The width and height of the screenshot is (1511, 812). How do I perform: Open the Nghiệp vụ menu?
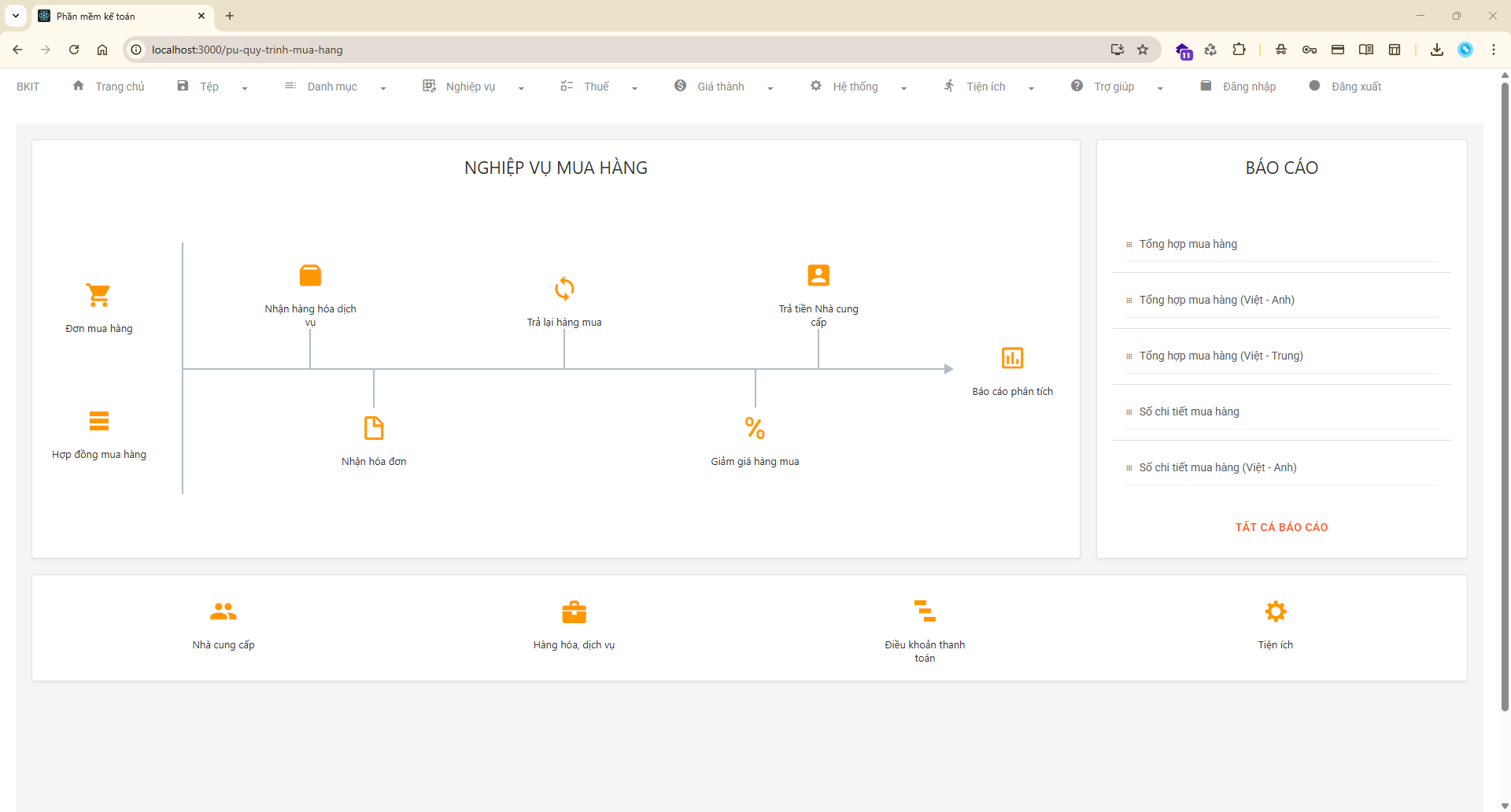click(x=471, y=87)
